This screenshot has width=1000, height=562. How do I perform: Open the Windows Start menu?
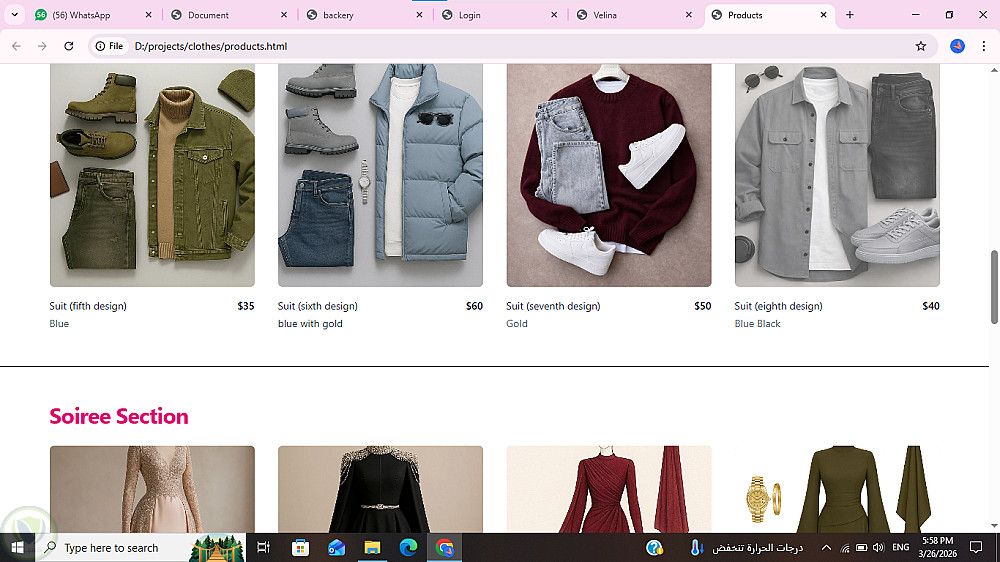tap(17, 547)
